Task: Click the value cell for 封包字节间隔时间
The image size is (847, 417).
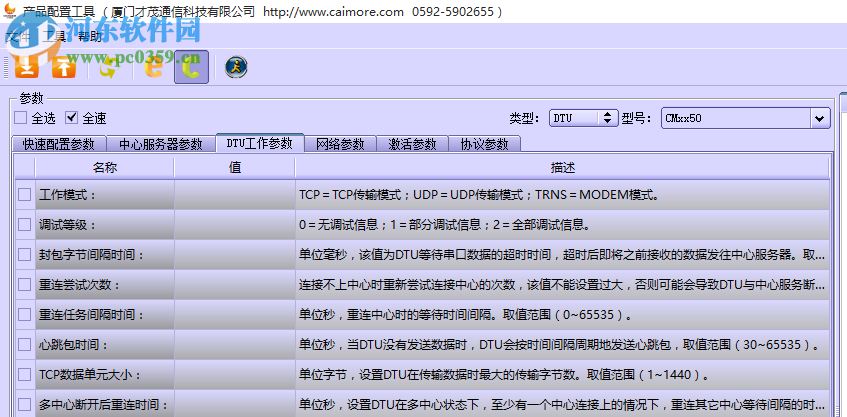Action: point(235,254)
